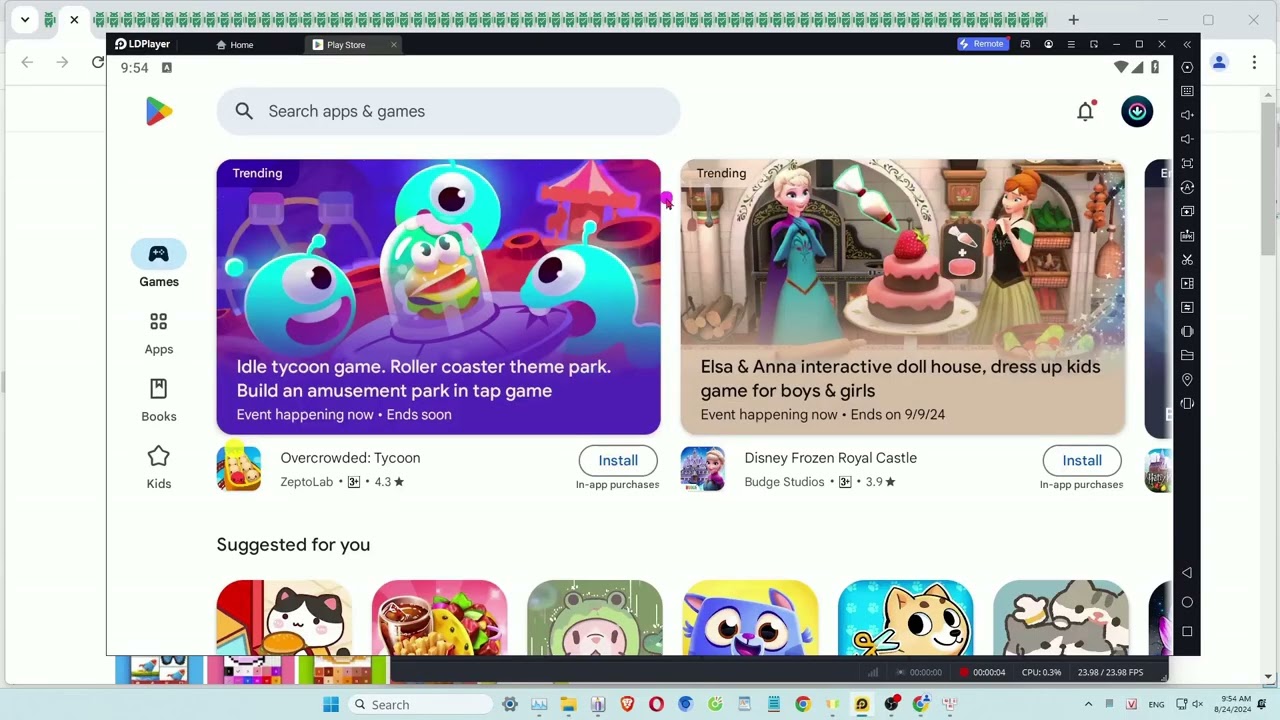Click LDPlayer mini-window mode icon

[x=1094, y=44]
